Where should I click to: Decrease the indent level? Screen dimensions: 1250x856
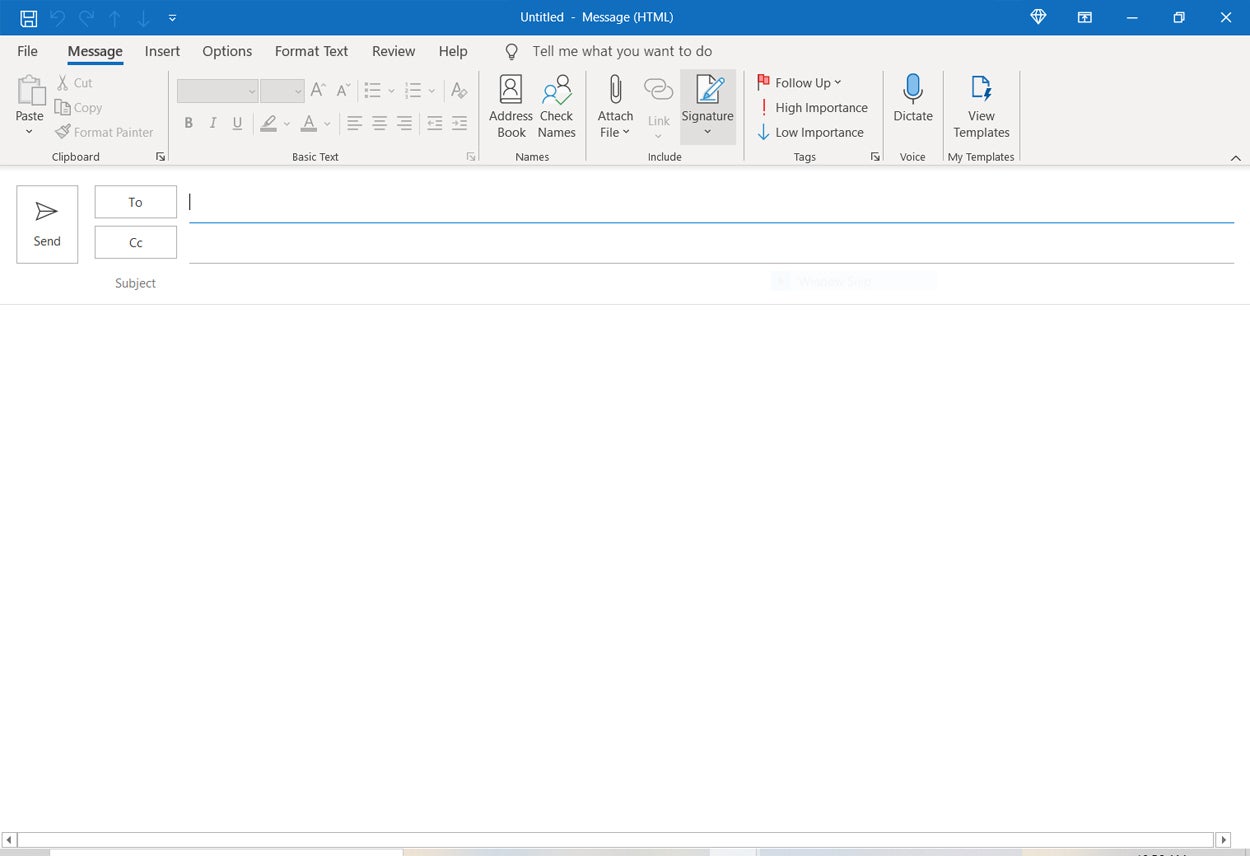(x=434, y=123)
